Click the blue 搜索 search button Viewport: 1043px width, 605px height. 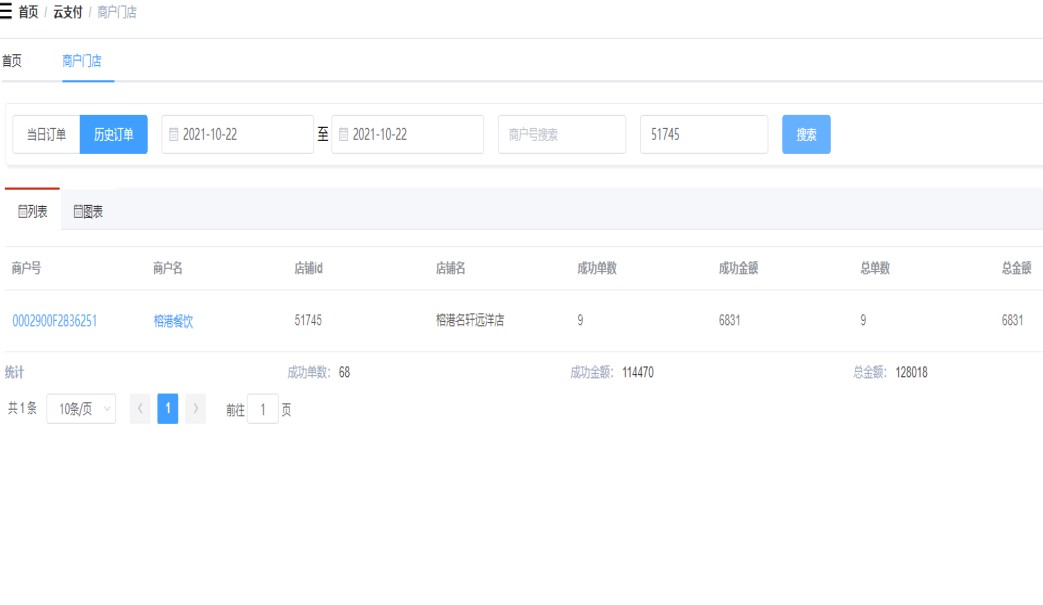click(806, 135)
